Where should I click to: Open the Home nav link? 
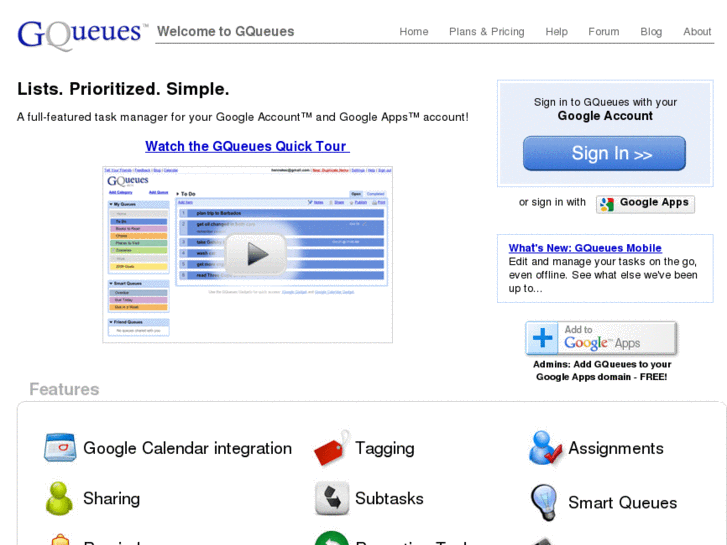click(414, 32)
